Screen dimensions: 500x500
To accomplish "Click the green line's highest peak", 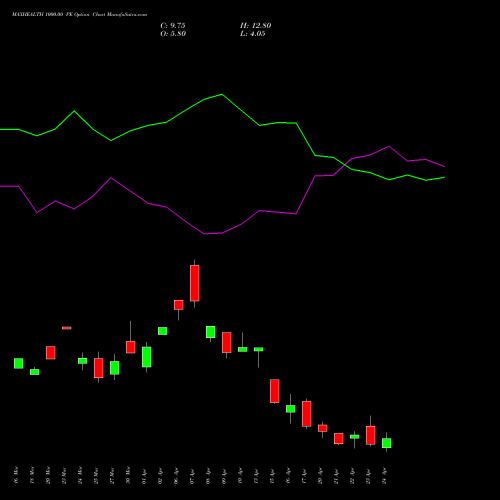I will (x=222, y=94).
